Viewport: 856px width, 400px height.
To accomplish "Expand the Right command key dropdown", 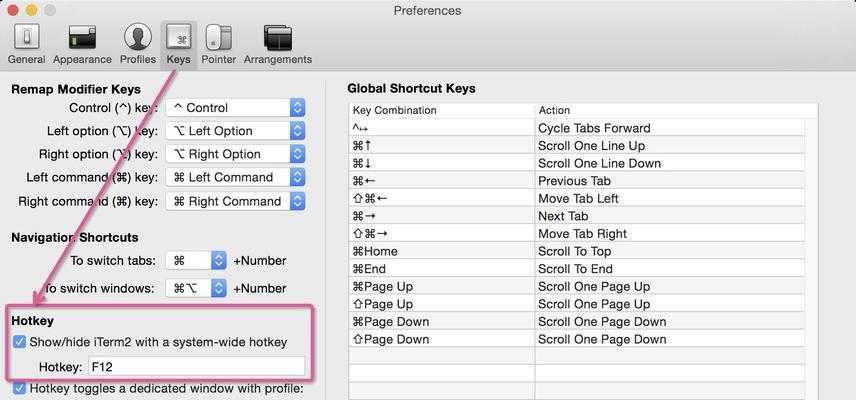I will pos(235,201).
